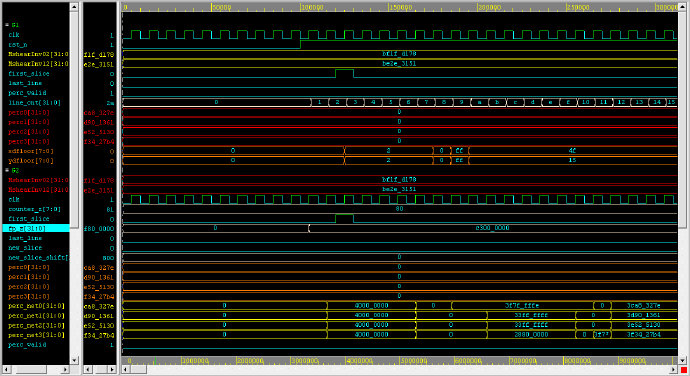Click waveform vertical scroll-up arrow

pos(683,7)
